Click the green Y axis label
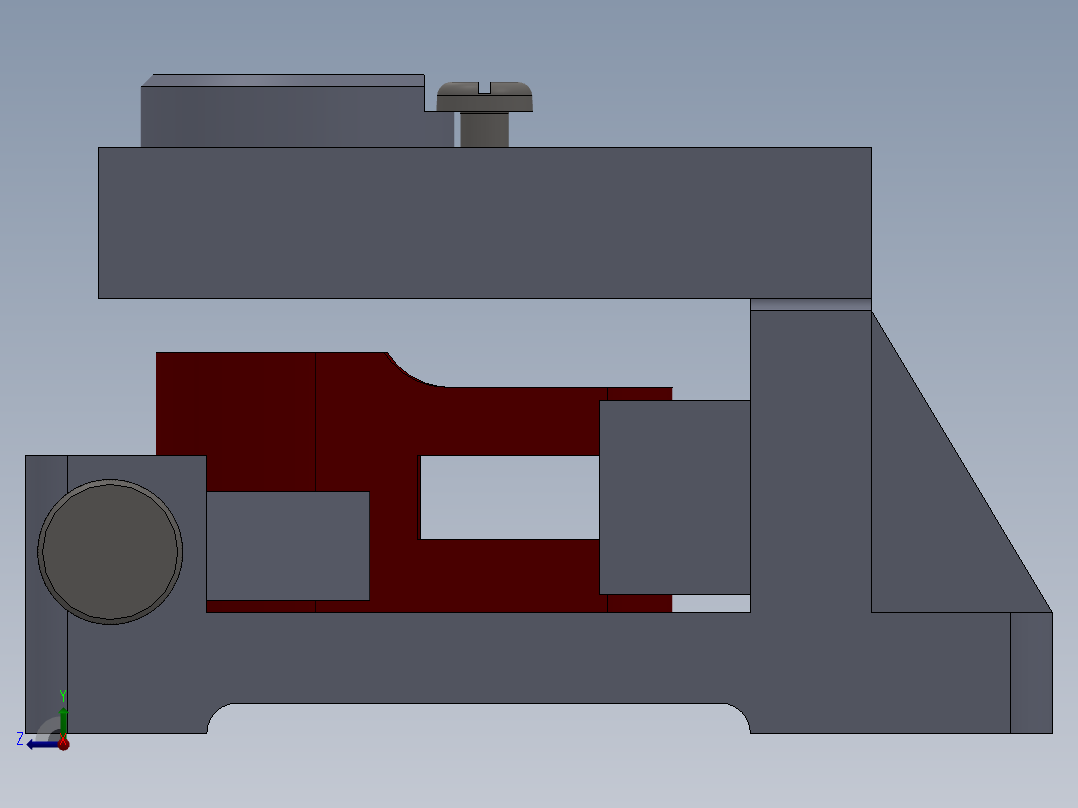 click(x=63, y=694)
